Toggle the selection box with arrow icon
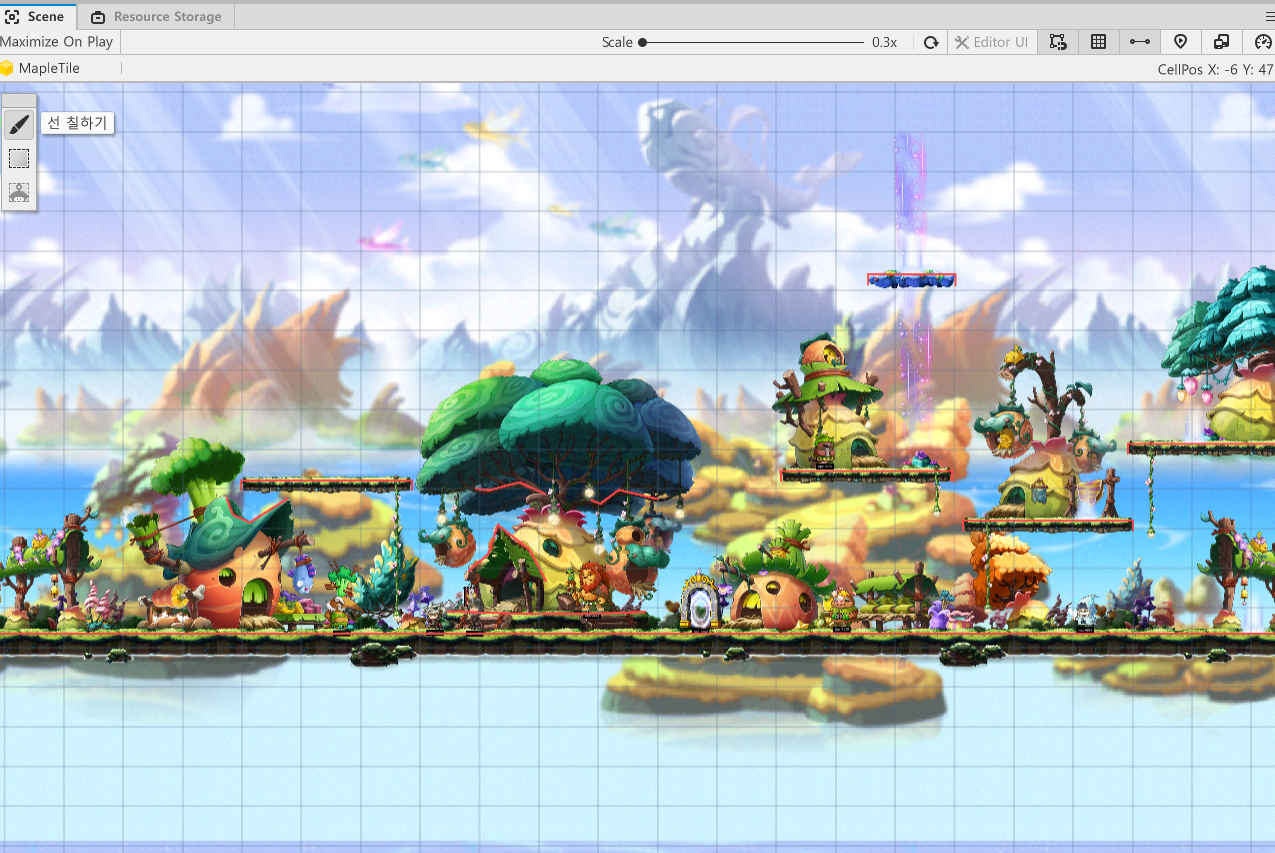 [1058, 42]
